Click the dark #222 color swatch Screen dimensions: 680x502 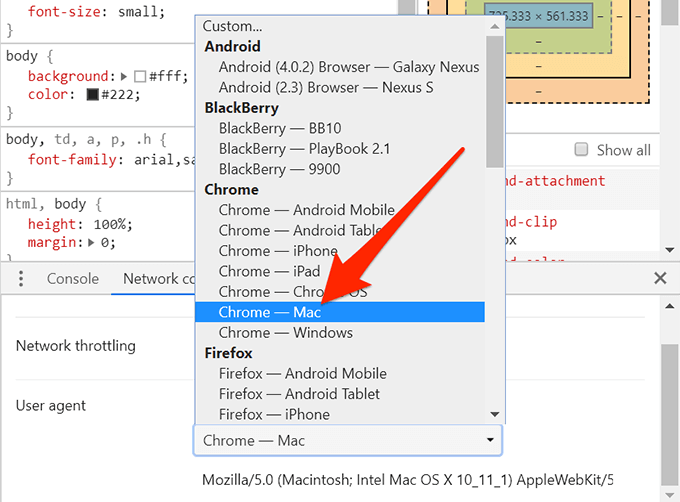pos(92,95)
